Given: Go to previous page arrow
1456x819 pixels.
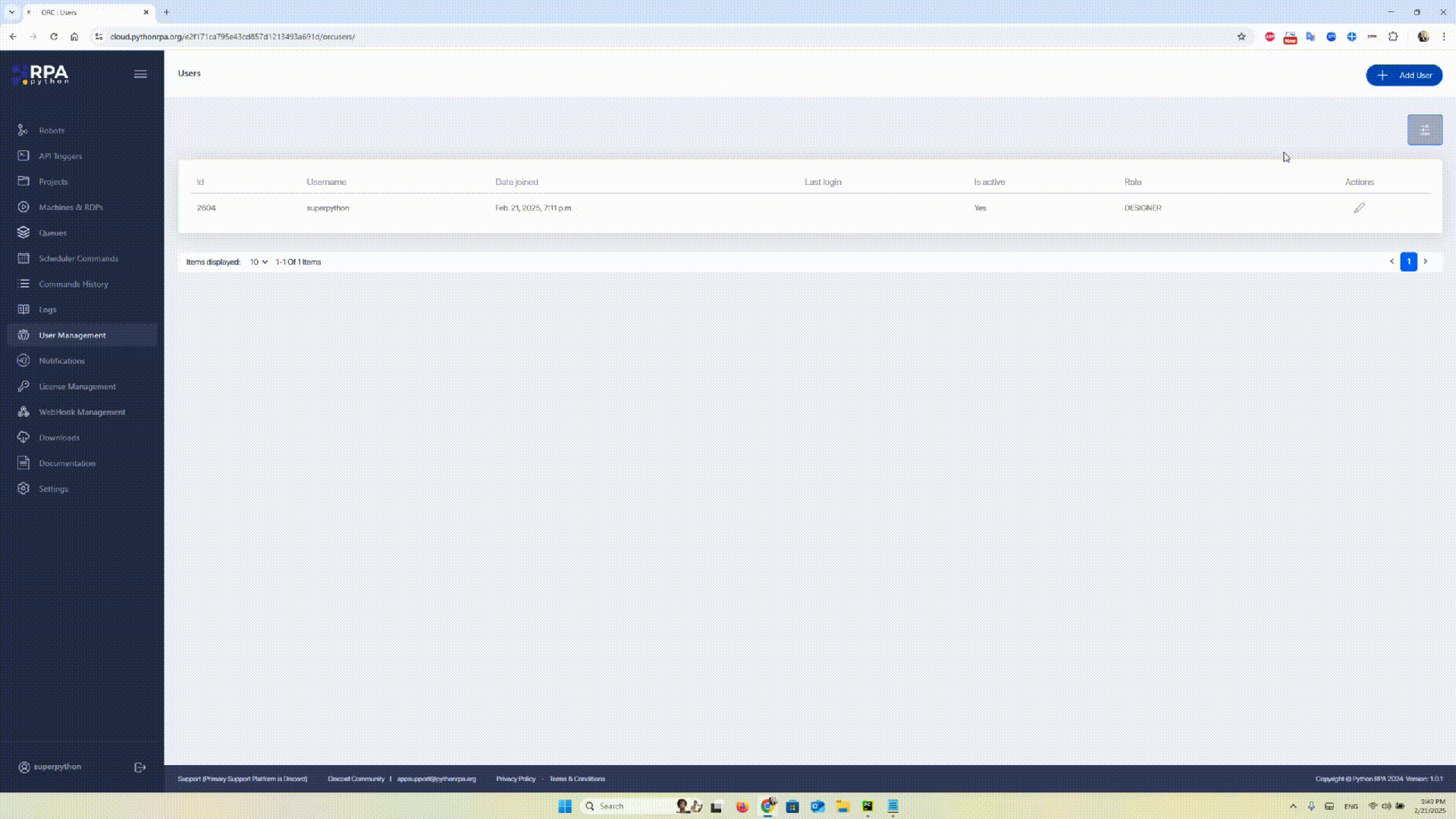Looking at the screenshot, I should pos(1392,262).
